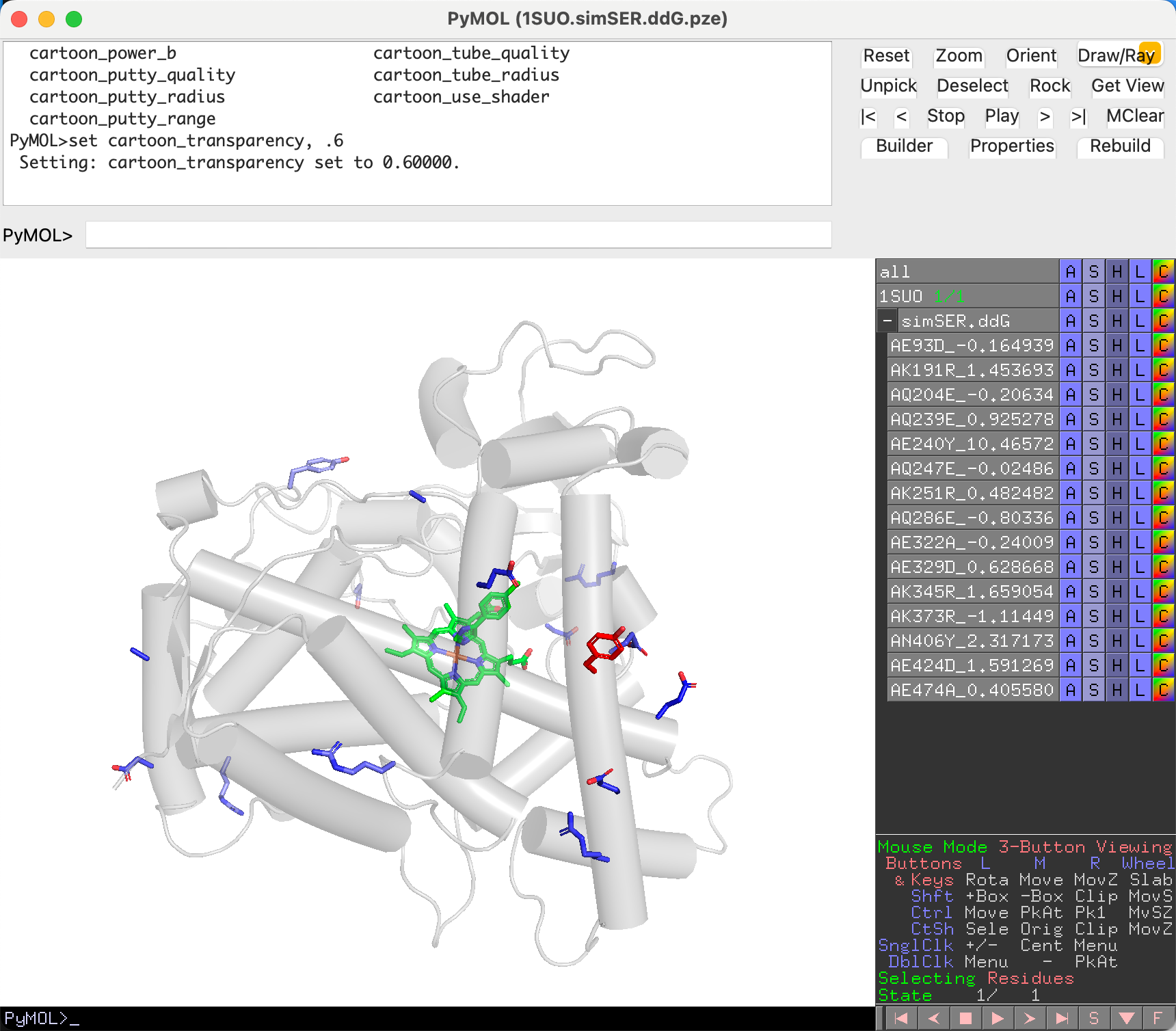Screen dimensions: 1176x1031
Task: Open the Action menu for the all object
Action: coord(1071,271)
